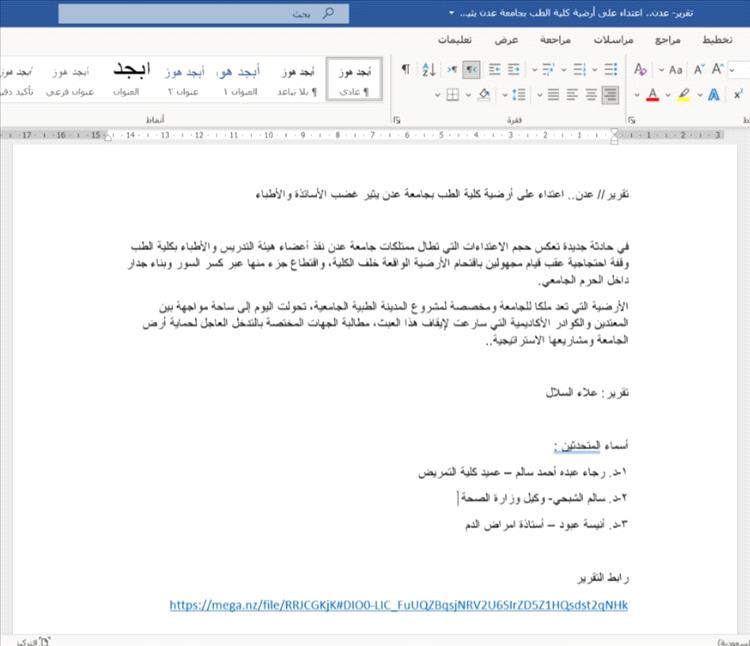750x646 pixels.
Task: Open the مراجع (References) tab
Action: [x=668, y=40]
